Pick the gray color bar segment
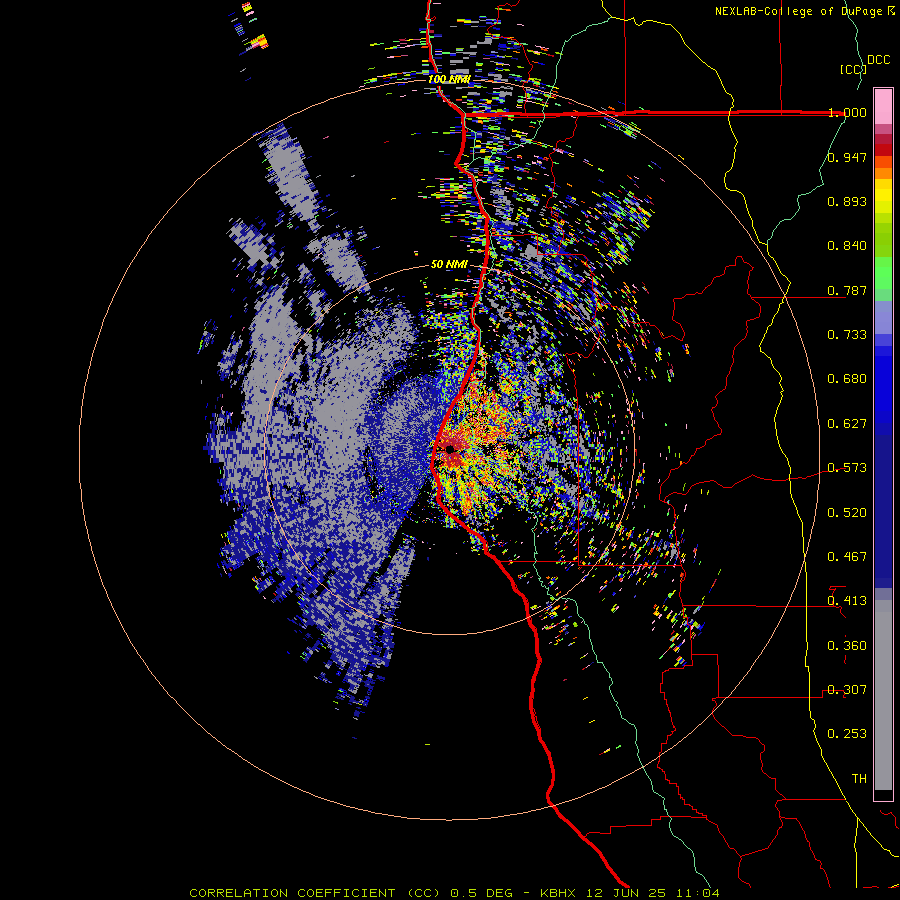This screenshot has height=900, width=900. (x=883, y=695)
